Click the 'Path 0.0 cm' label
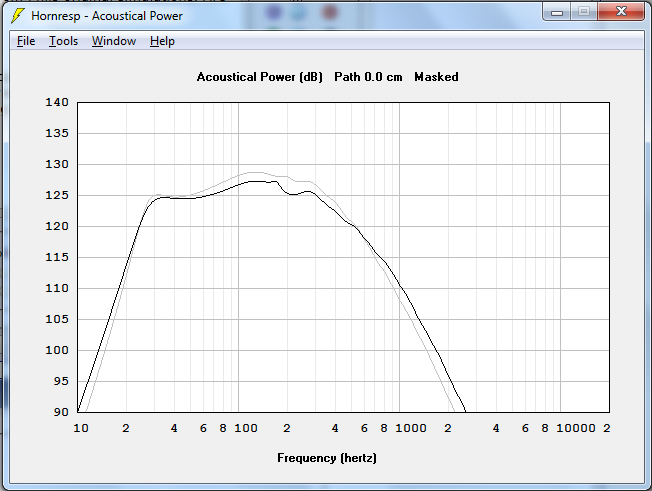Screen dimensions: 652x491 point(368,77)
